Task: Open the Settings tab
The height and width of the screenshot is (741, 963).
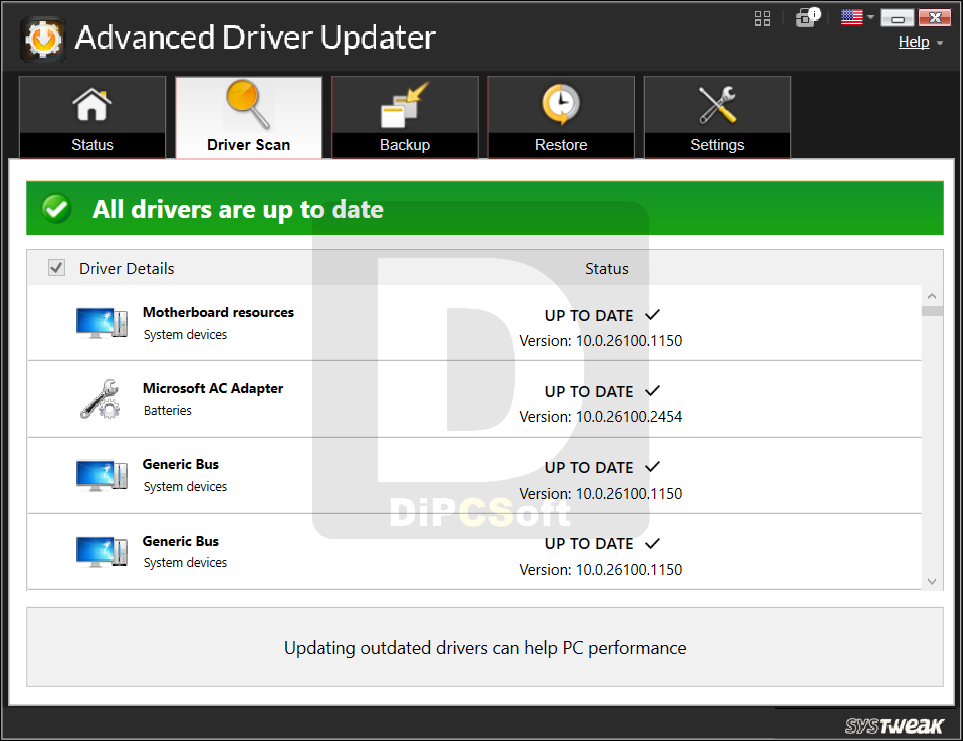Action: (x=717, y=117)
